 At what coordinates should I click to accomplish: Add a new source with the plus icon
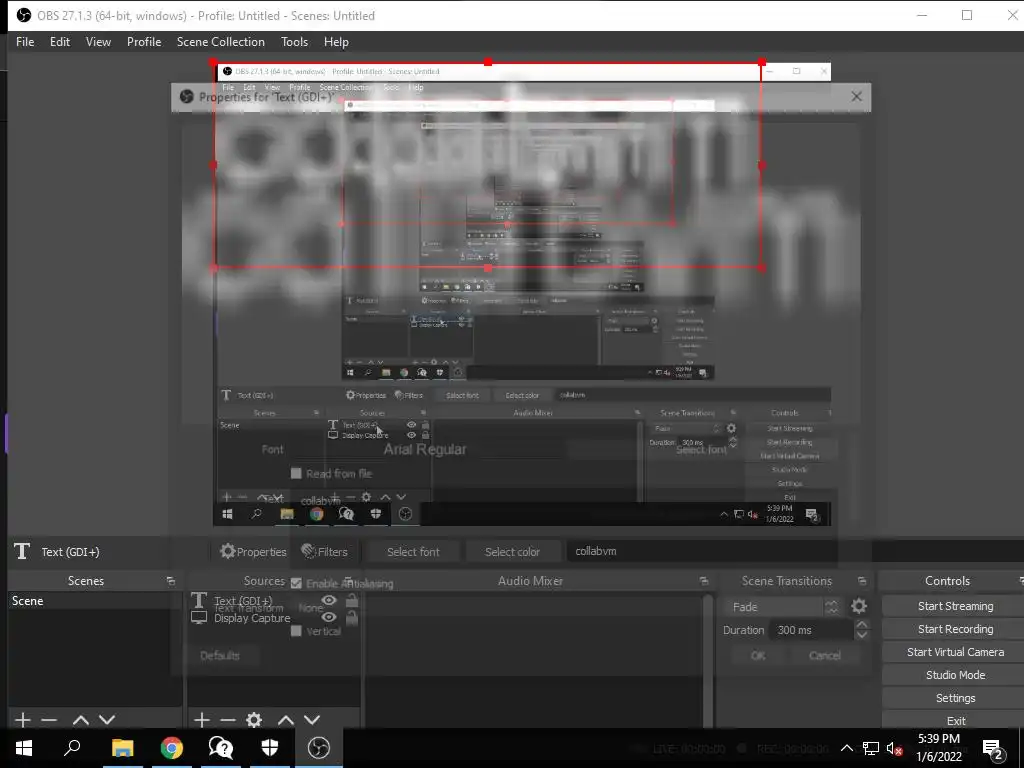point(202,720)
